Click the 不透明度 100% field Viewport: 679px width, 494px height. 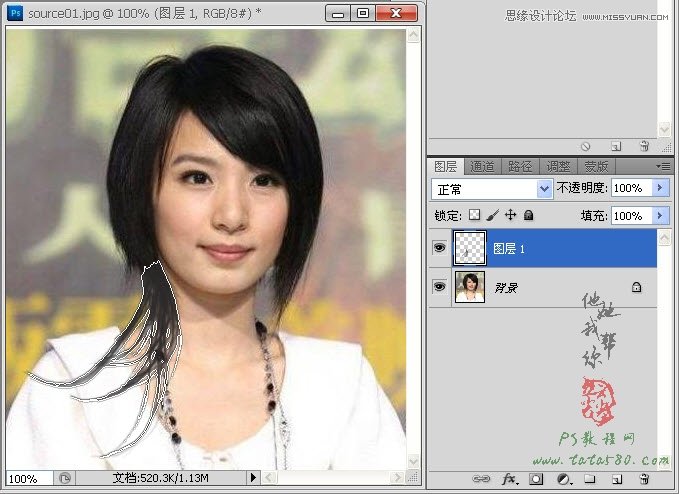click(631, 188)
